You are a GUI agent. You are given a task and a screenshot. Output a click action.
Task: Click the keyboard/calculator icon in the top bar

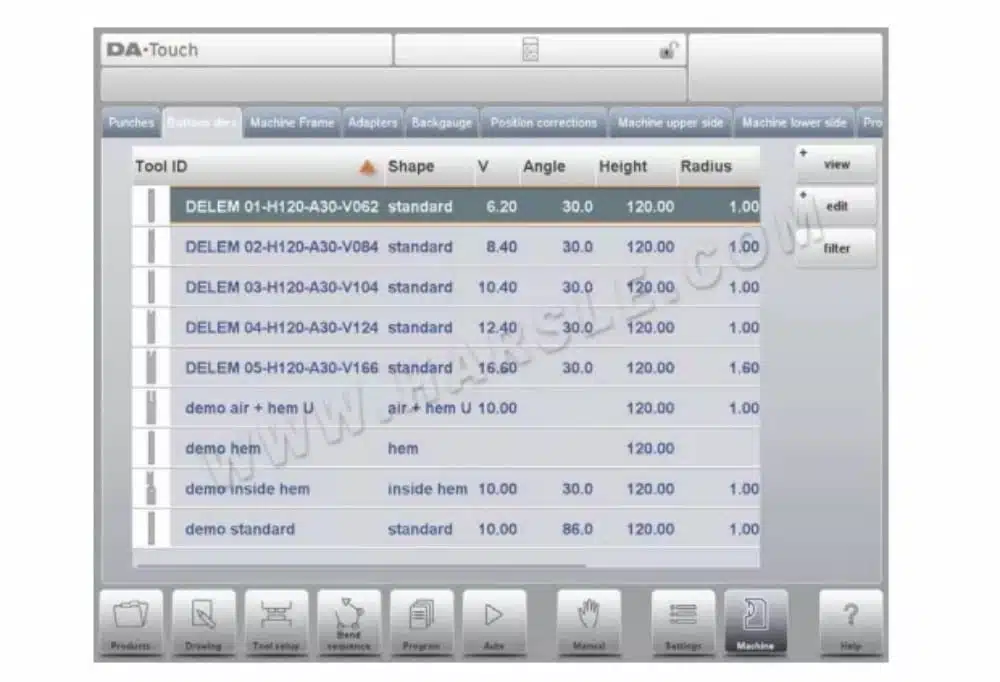530,49
